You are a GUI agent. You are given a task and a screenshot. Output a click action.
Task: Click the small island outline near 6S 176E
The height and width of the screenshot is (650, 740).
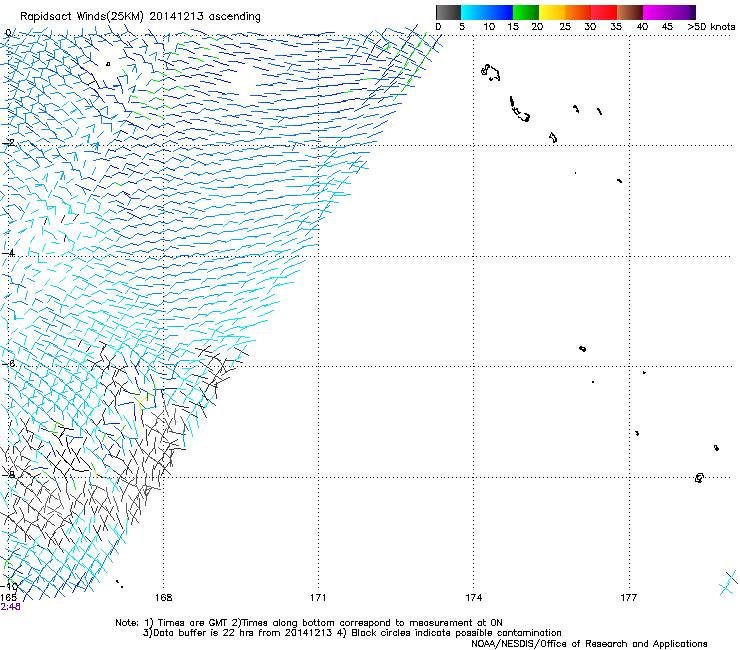(582, 349)
